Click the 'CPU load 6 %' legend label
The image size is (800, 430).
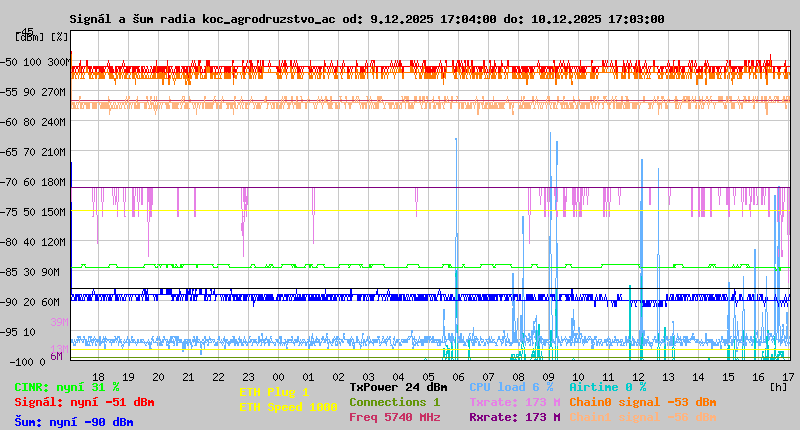[x=511, y=388]
